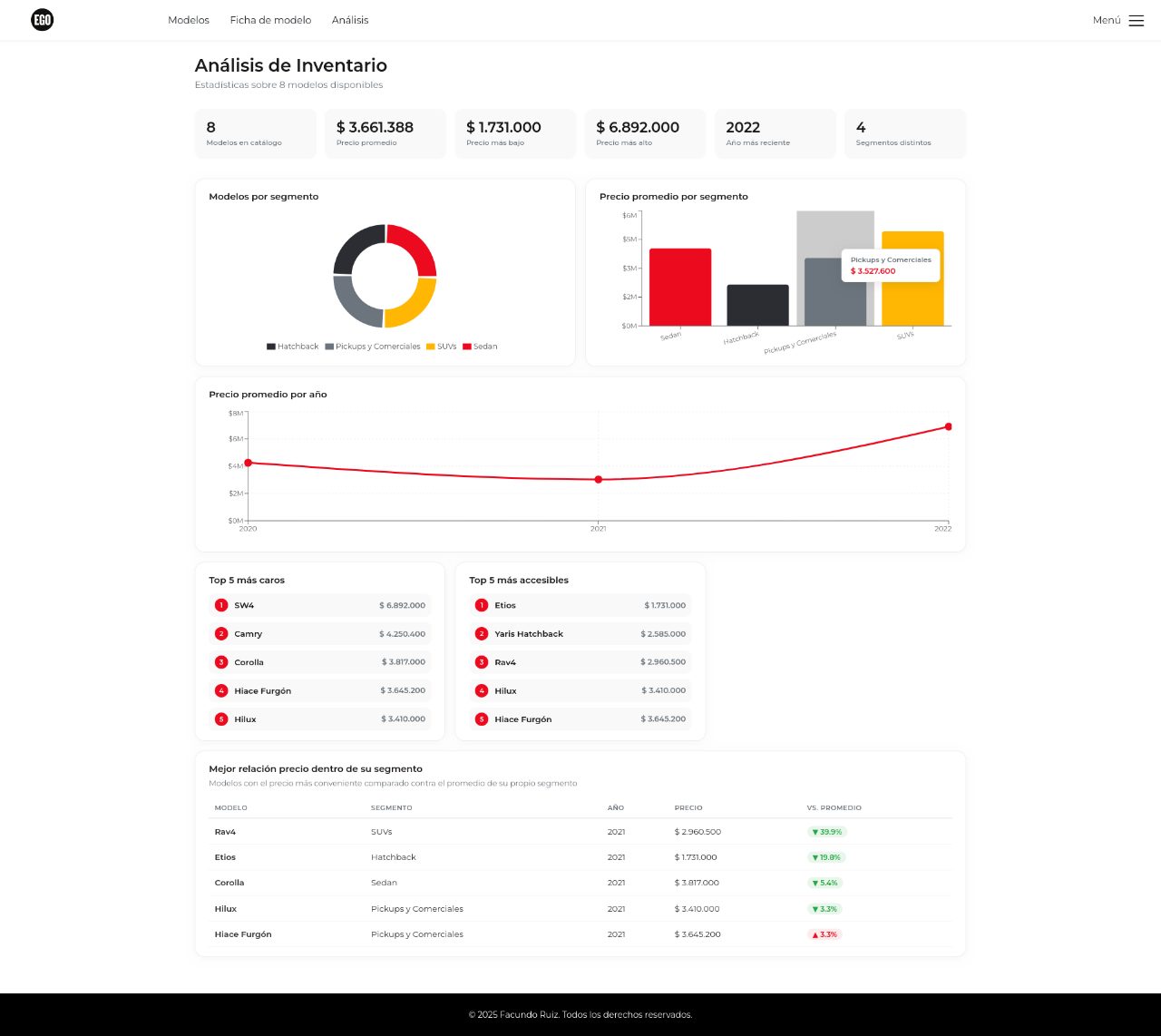Screen dimensions: 1161x1036
Task: Toggle SUVs legend entry
Action: pos(442,347)
